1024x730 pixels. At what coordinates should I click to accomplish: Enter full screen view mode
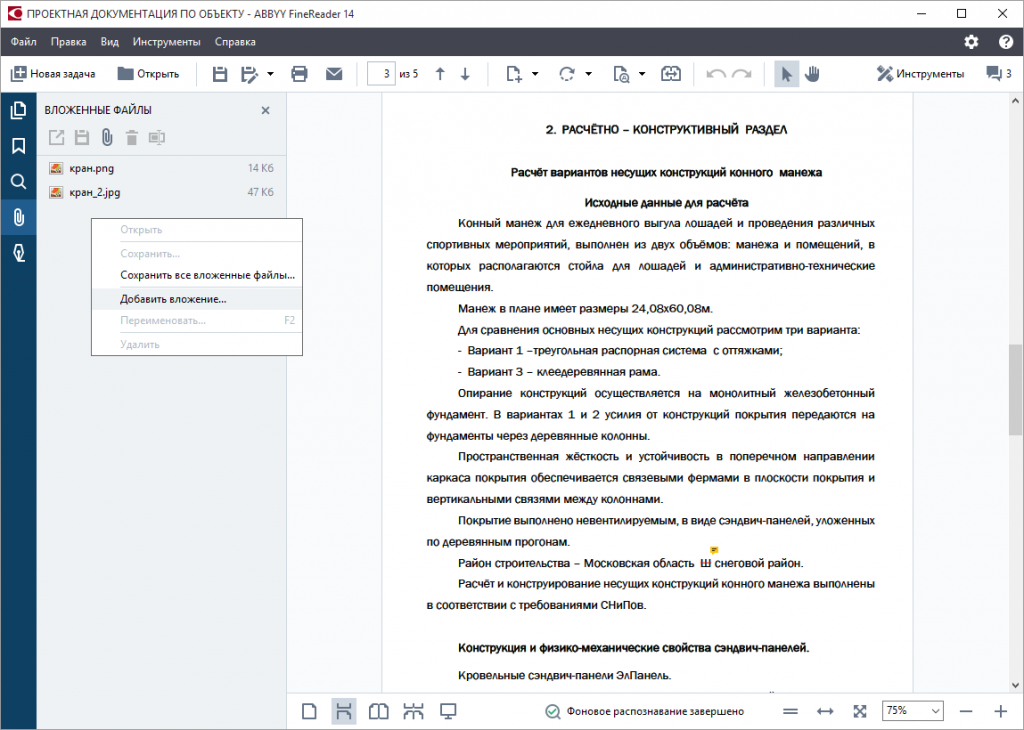(448, 711)
